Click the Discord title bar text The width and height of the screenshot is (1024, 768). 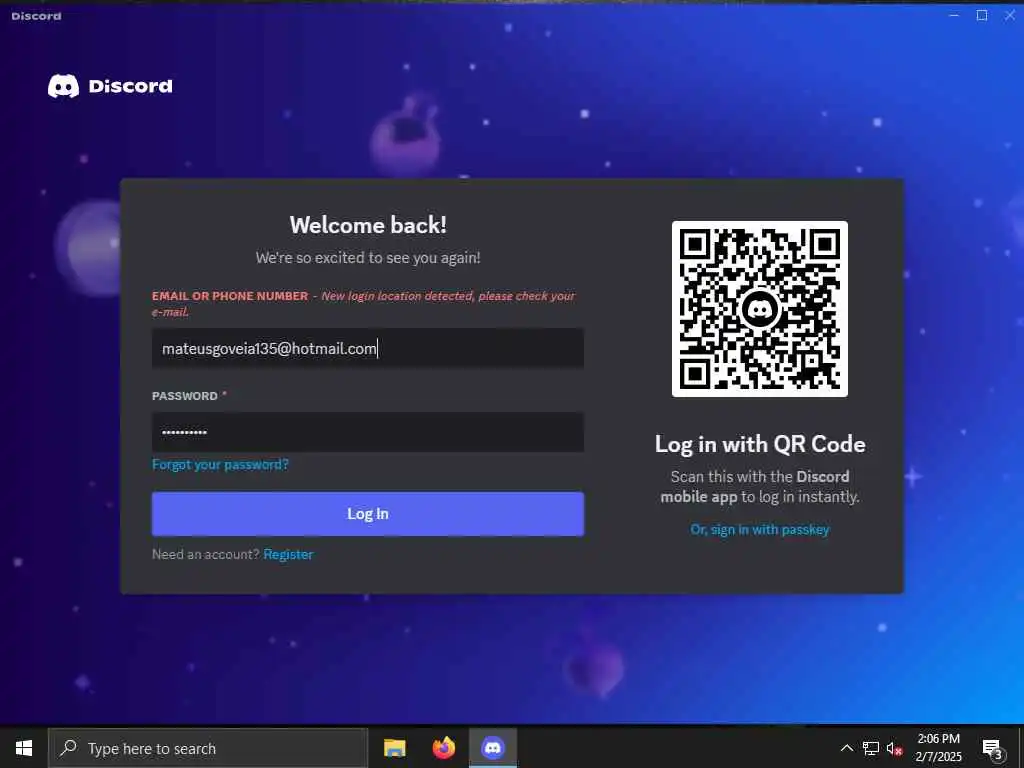[36, 16]
